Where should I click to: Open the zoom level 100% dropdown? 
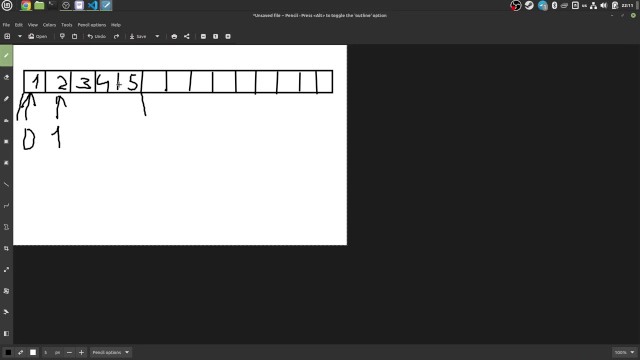[x=625, y=352]
